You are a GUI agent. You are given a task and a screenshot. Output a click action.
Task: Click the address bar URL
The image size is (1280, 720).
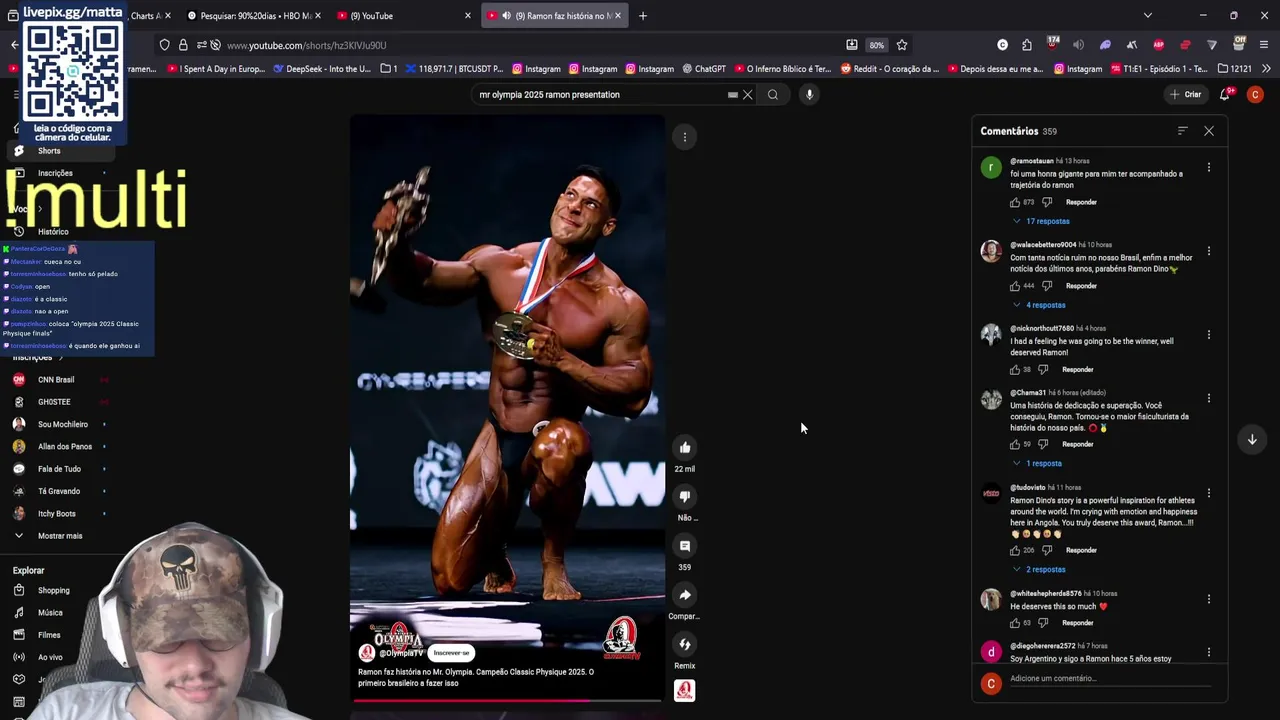click(x=307, y=45)
